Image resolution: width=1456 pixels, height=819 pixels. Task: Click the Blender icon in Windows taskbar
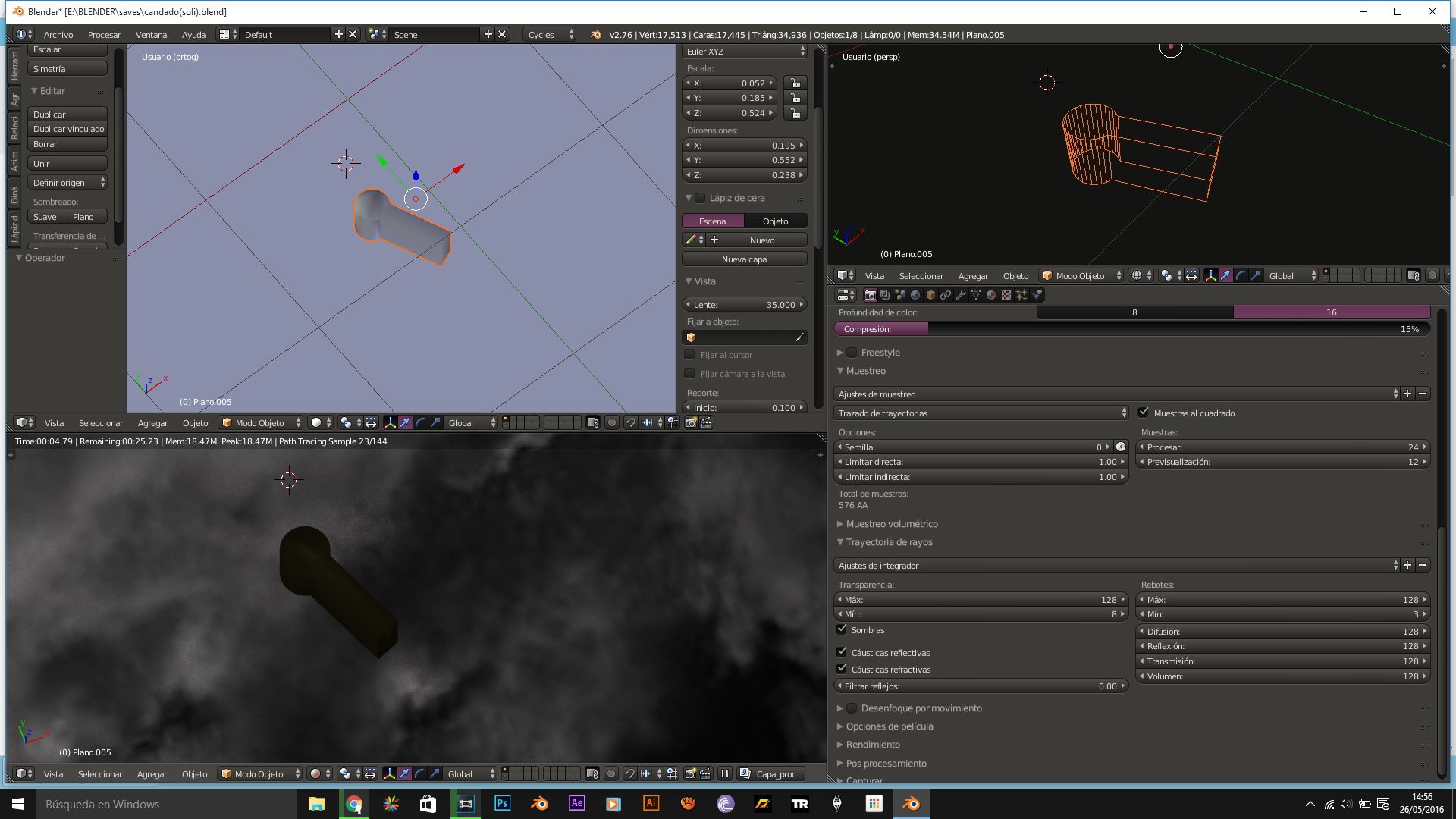[x=911, y=804]
